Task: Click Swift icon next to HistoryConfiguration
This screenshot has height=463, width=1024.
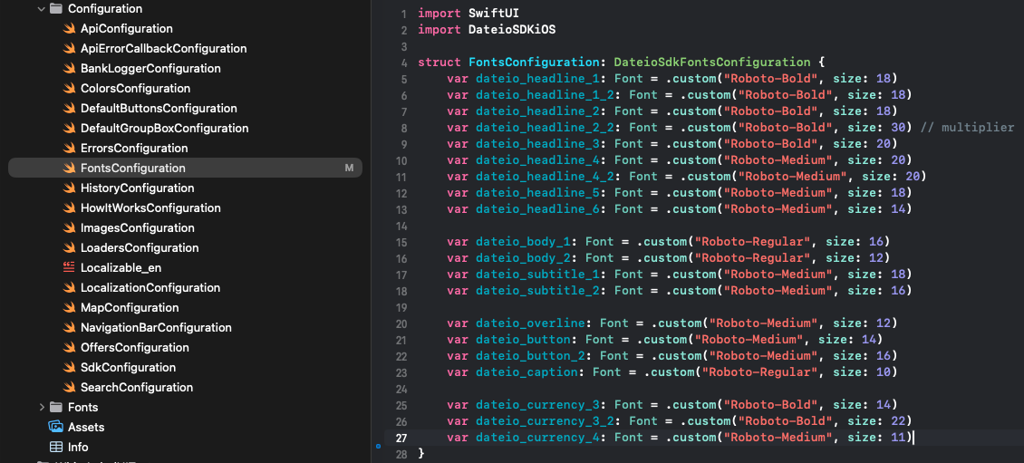Action: click(69, 188)
